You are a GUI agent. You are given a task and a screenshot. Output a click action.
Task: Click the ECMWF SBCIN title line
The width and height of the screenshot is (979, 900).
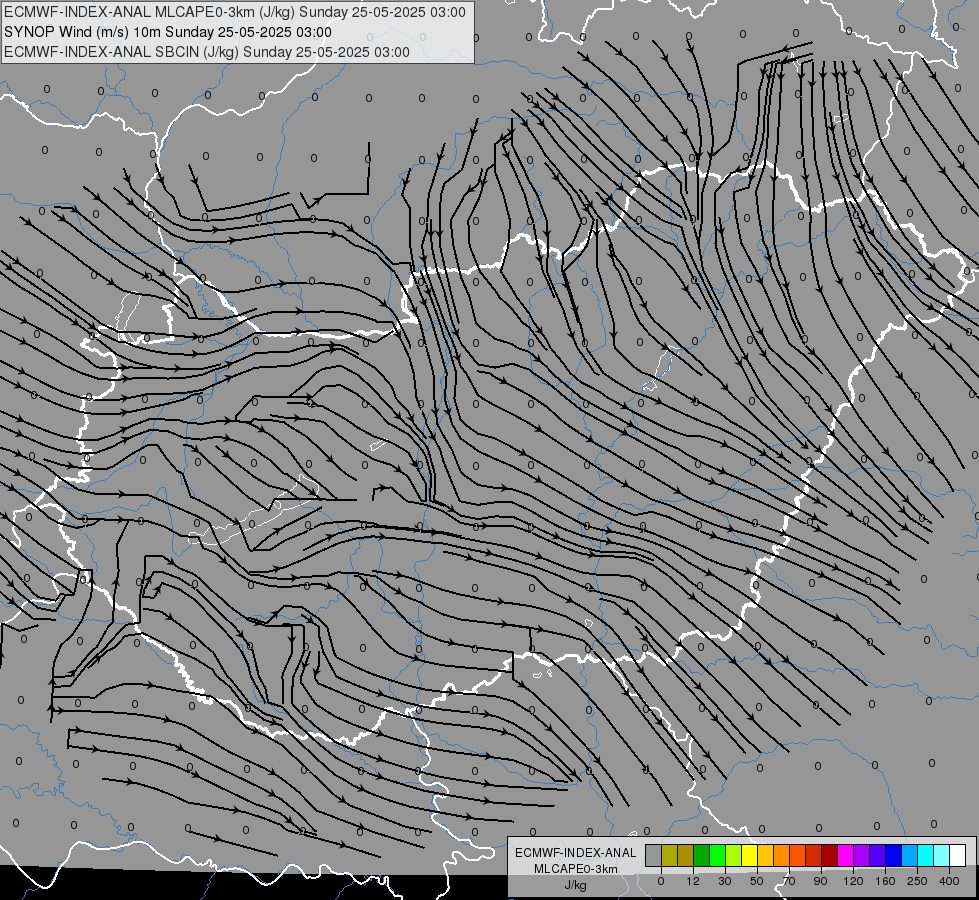coord(207,52)
